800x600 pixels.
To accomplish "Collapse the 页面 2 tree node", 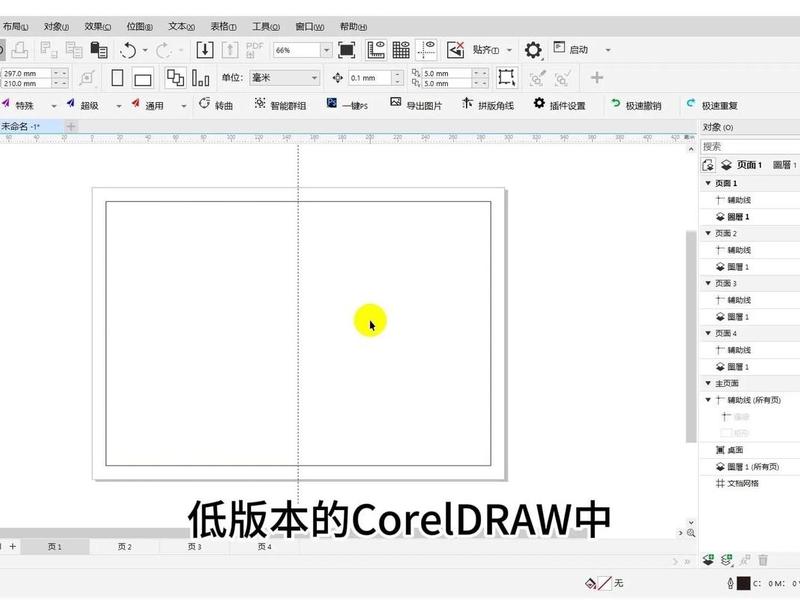I will [708, 233].
